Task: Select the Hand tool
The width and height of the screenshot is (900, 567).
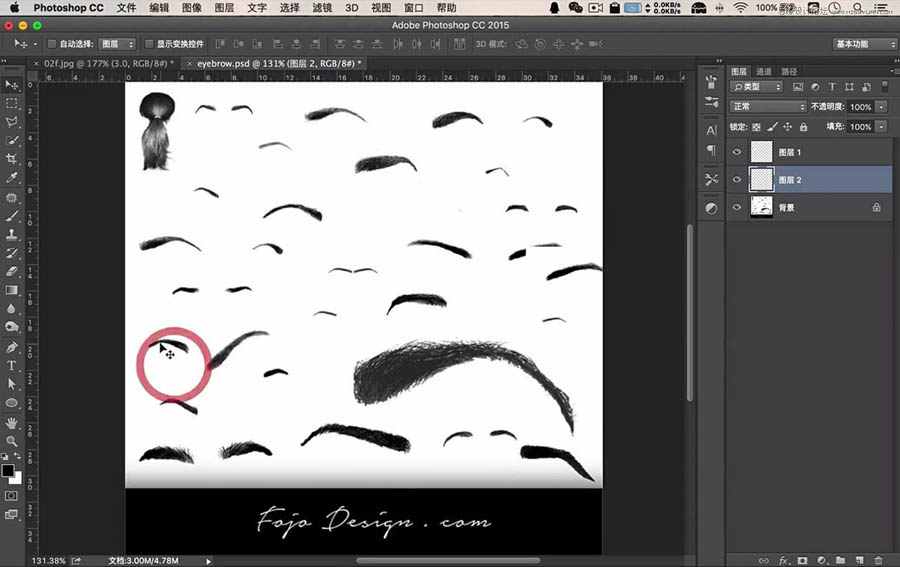Action: tap(11, 423)
